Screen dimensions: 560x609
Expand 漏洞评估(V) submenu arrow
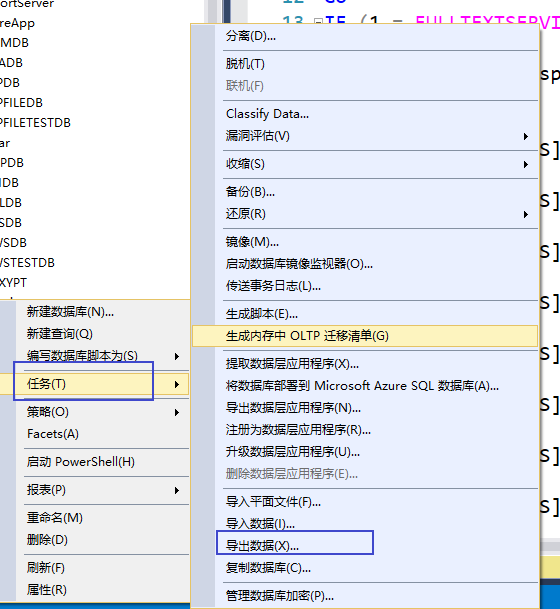pos(525,136)
